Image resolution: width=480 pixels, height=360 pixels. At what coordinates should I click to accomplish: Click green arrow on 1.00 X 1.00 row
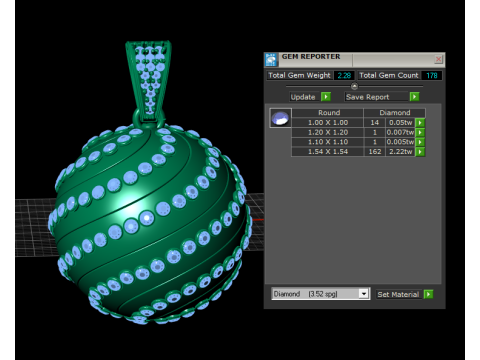coord(420,123)
